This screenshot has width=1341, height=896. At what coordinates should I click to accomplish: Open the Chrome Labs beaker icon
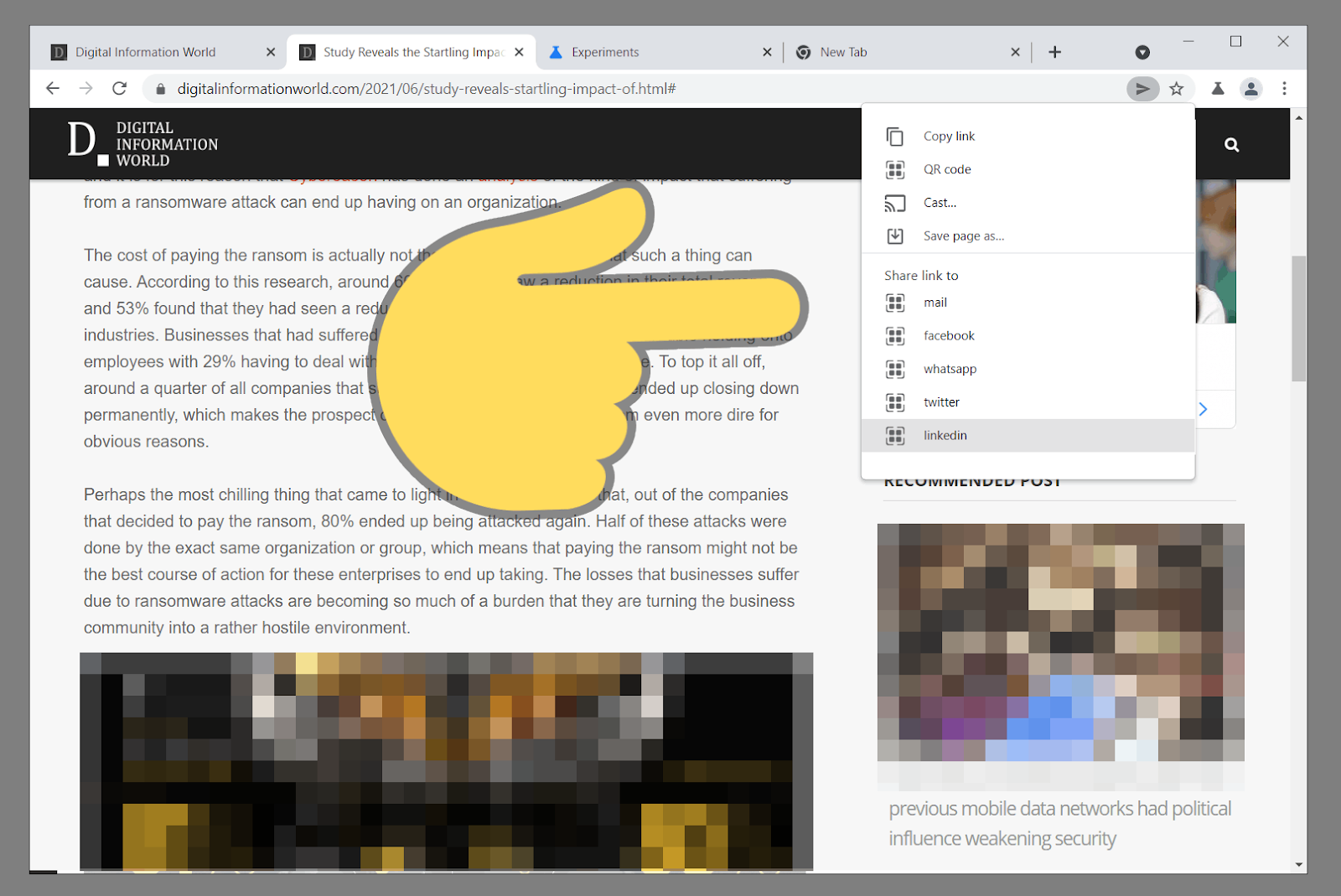click(x=1218, y=88)
